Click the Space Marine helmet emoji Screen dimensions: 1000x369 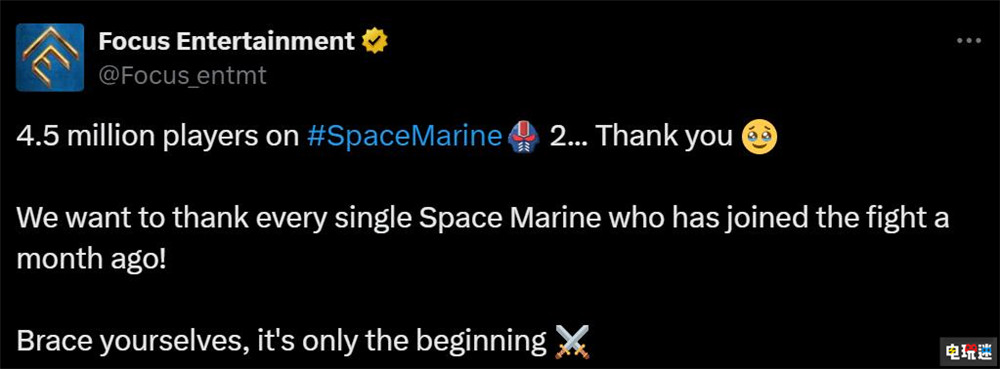(524, 138)
